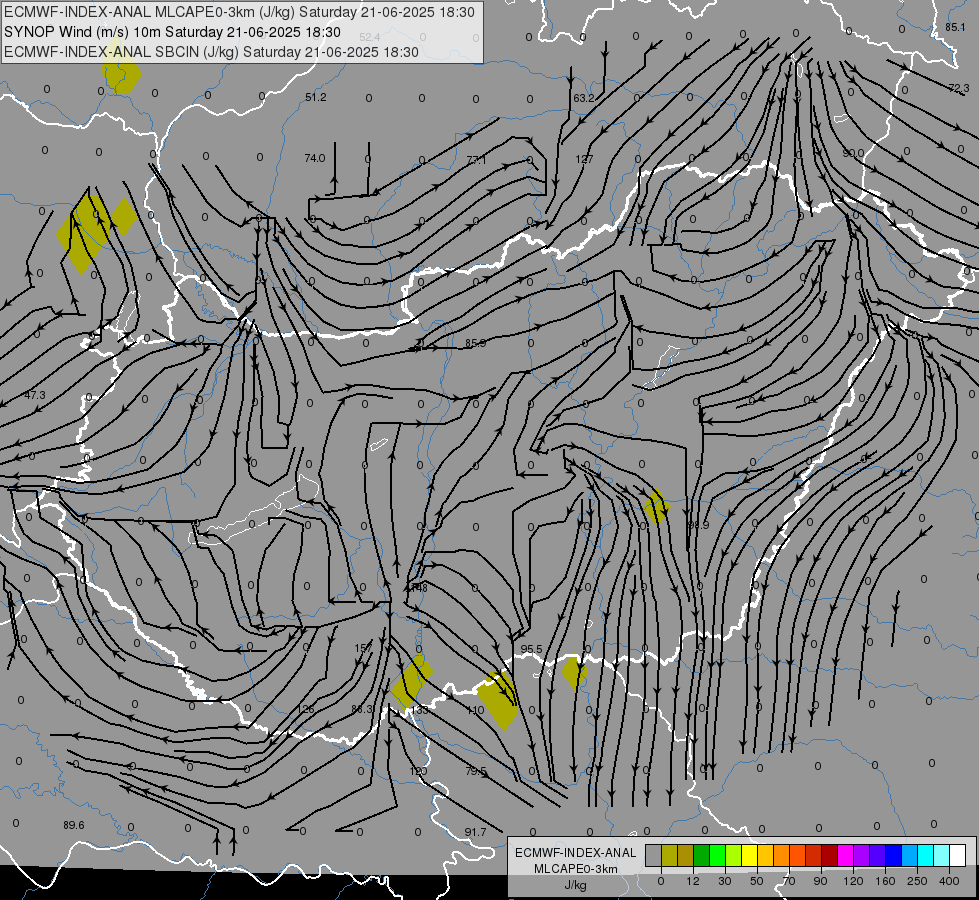This screenshot has height=900, width=979.
Task: Select the map value 95.5
Action: point(531,649)
